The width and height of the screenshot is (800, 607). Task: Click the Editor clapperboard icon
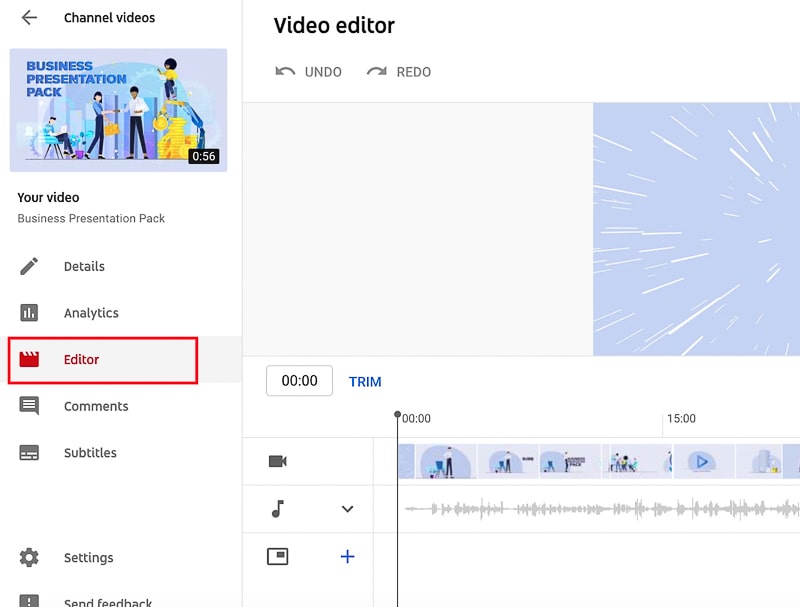(29, 359)
